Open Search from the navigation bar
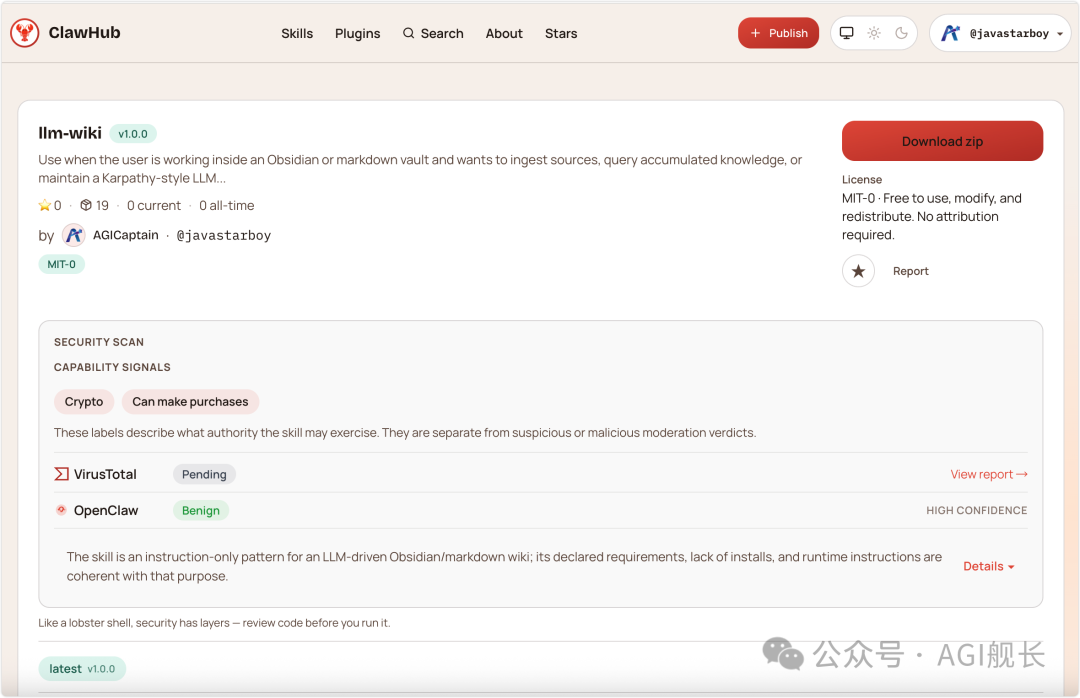The width and height of the screenshot is (1080, 698). coord(433,33)
